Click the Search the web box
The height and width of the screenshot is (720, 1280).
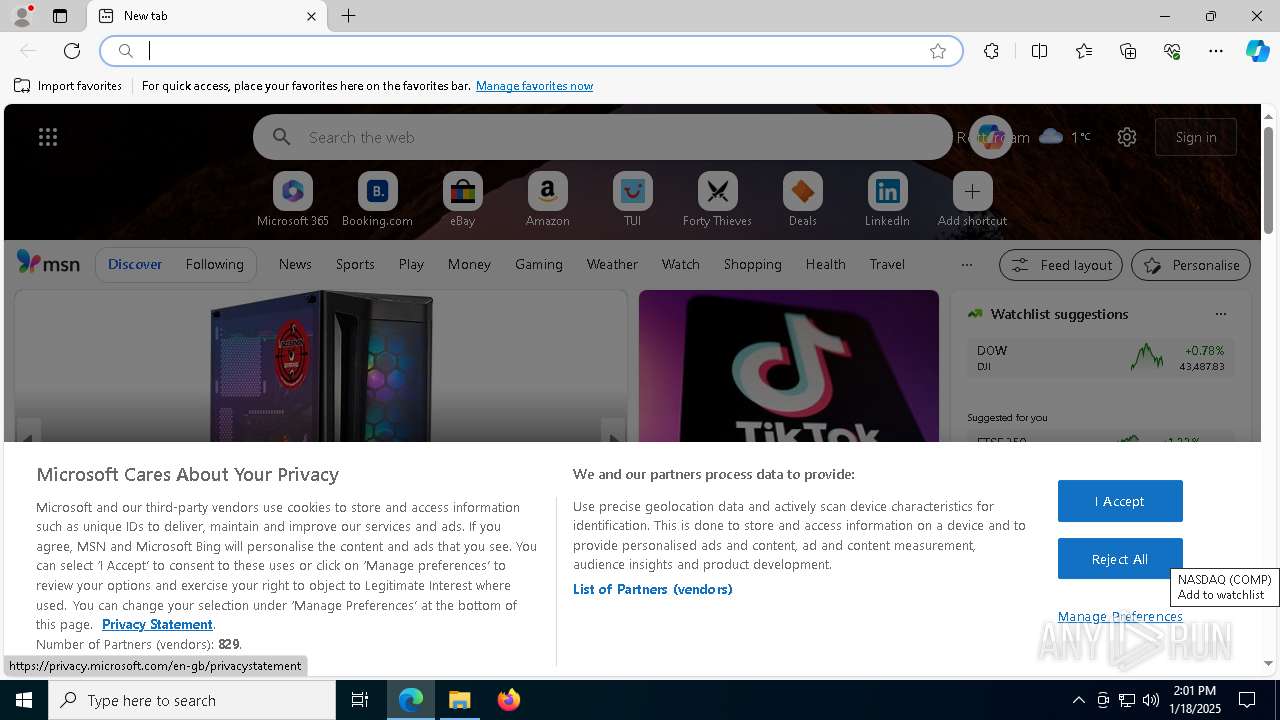point(602,137)
